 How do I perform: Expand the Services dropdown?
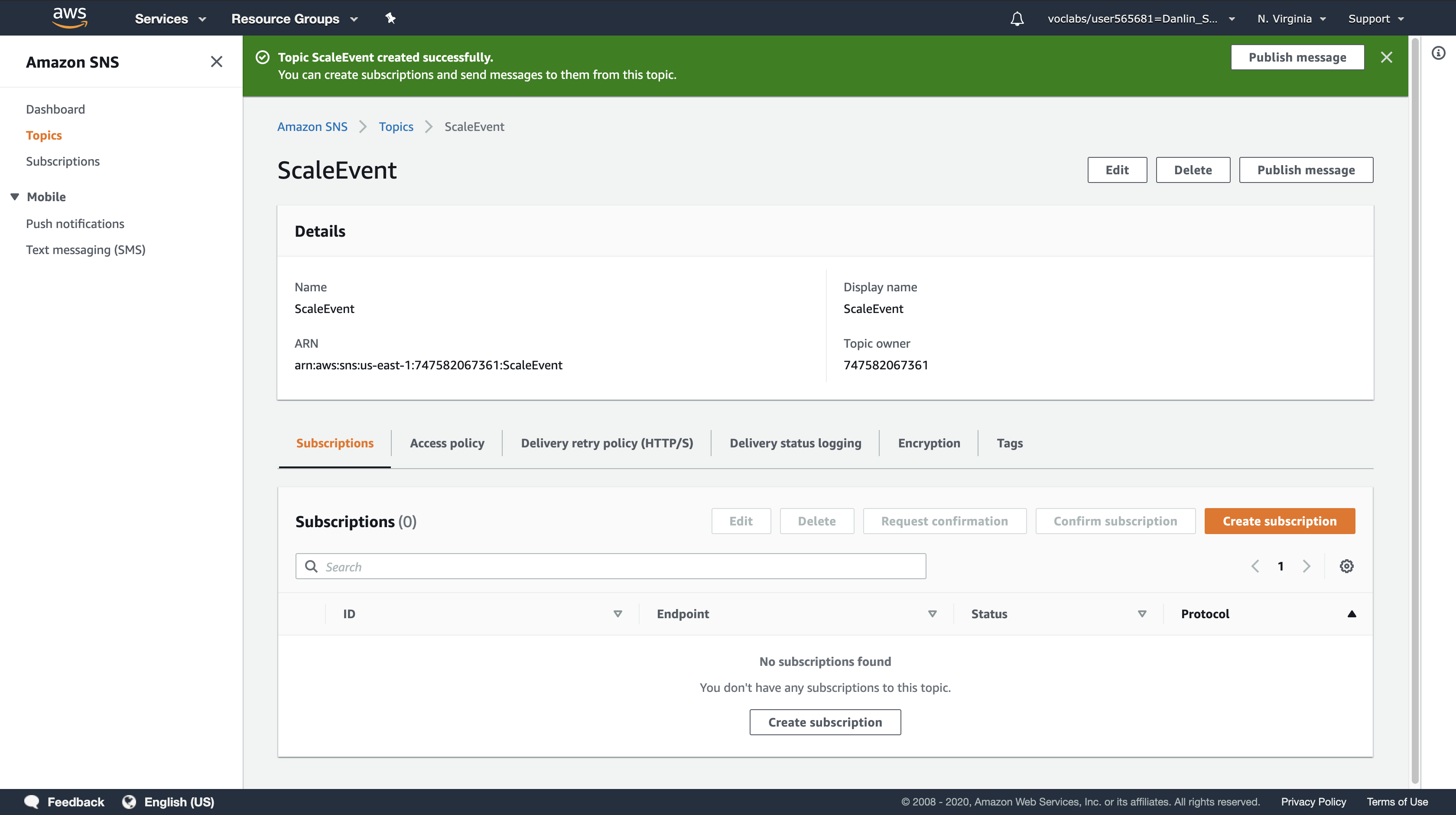(x=169, y=19)
